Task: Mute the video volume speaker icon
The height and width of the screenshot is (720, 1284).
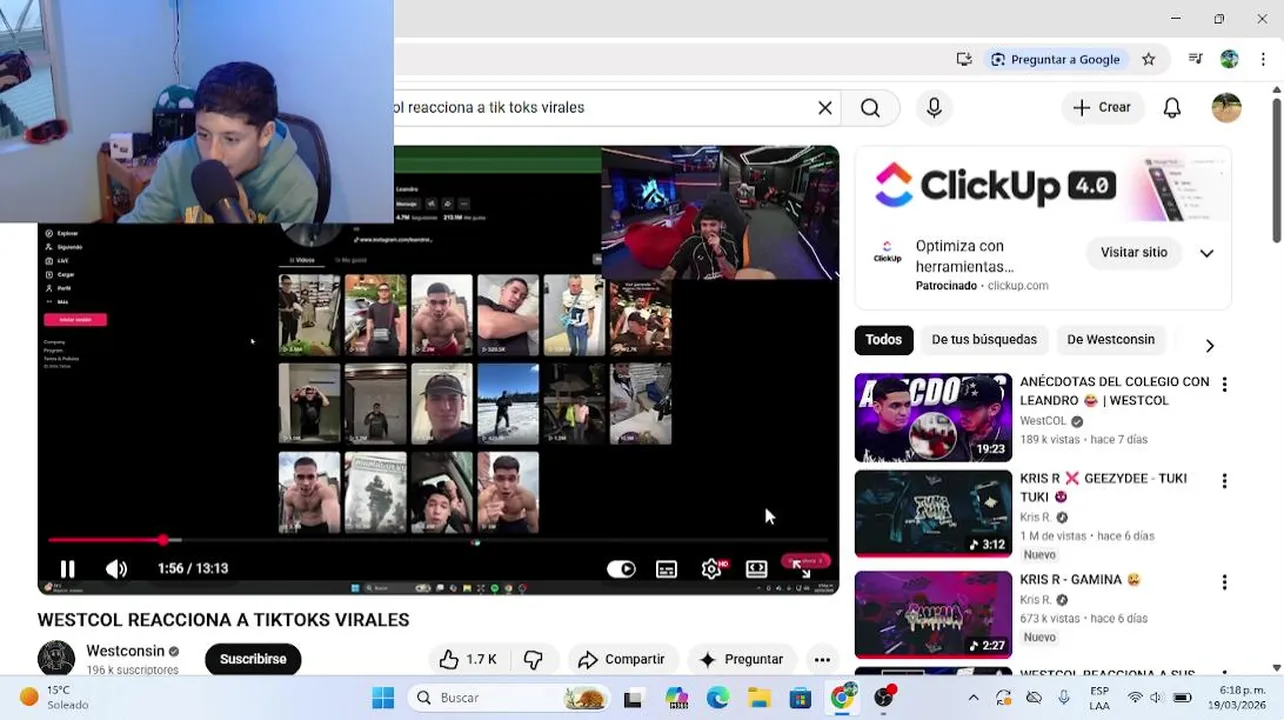Action: pyautogui.click(x=116, y=569)
